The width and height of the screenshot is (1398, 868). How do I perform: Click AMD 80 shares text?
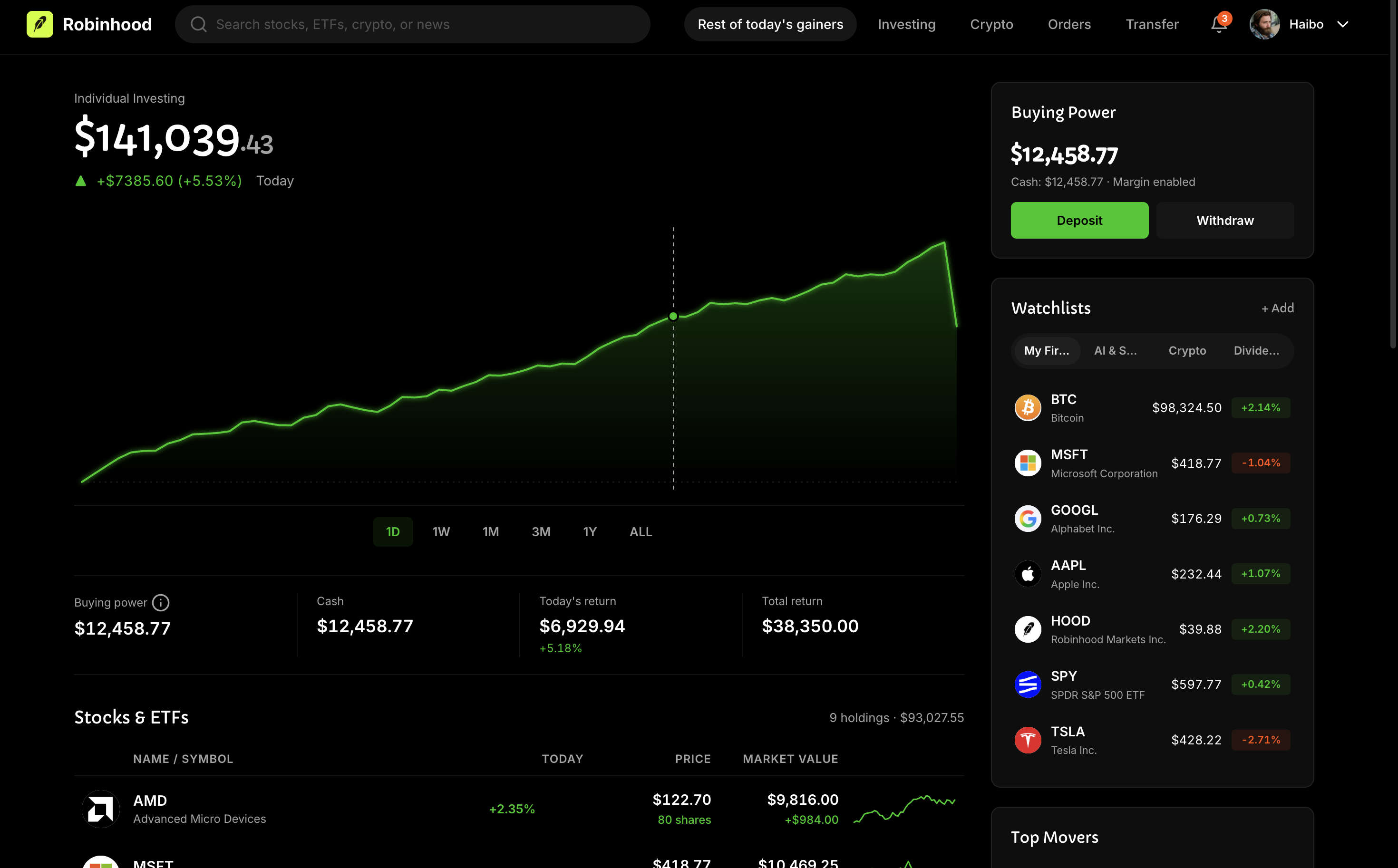[684, 820]
